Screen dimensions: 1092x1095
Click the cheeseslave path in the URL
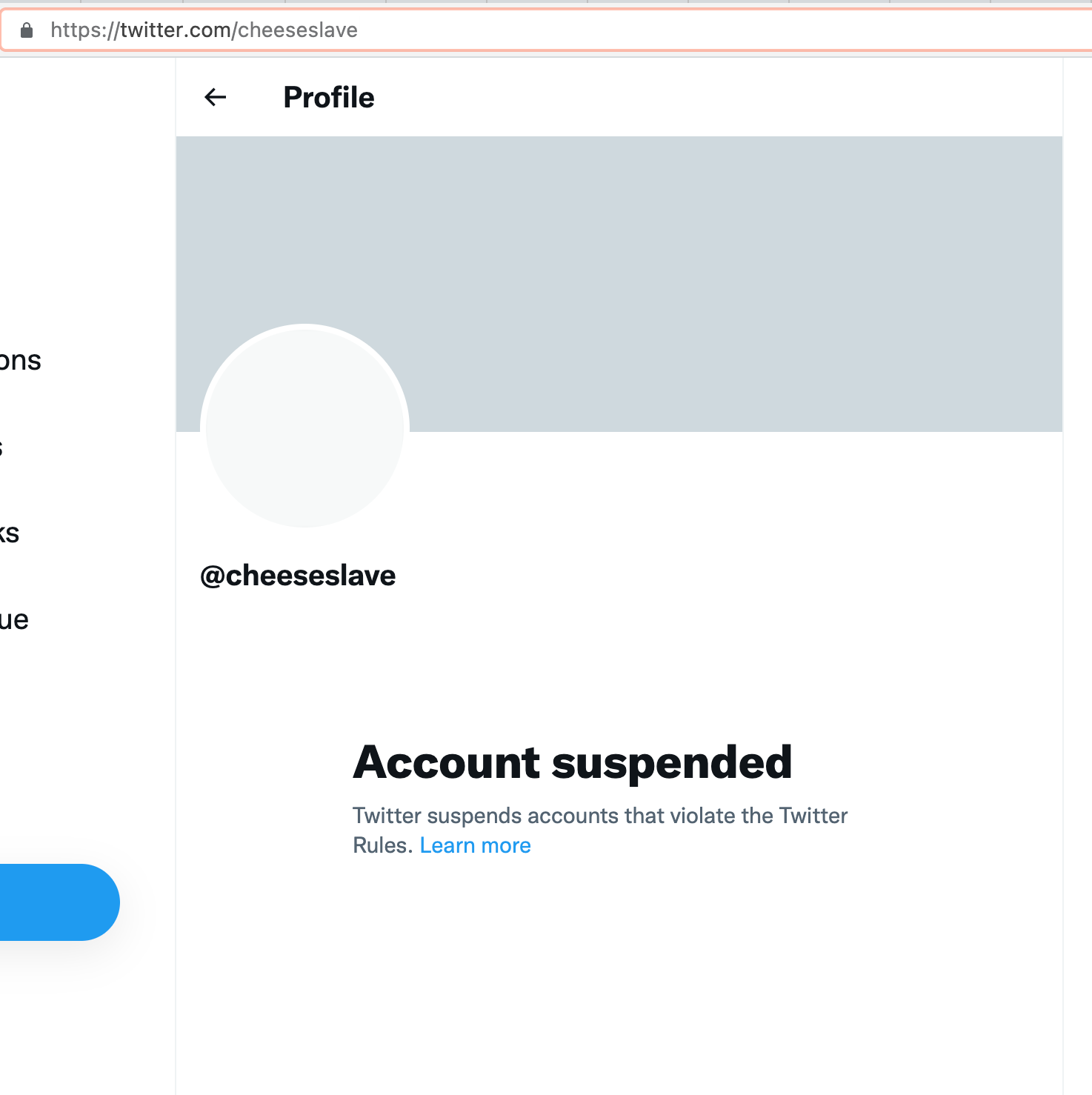point(298,30)
